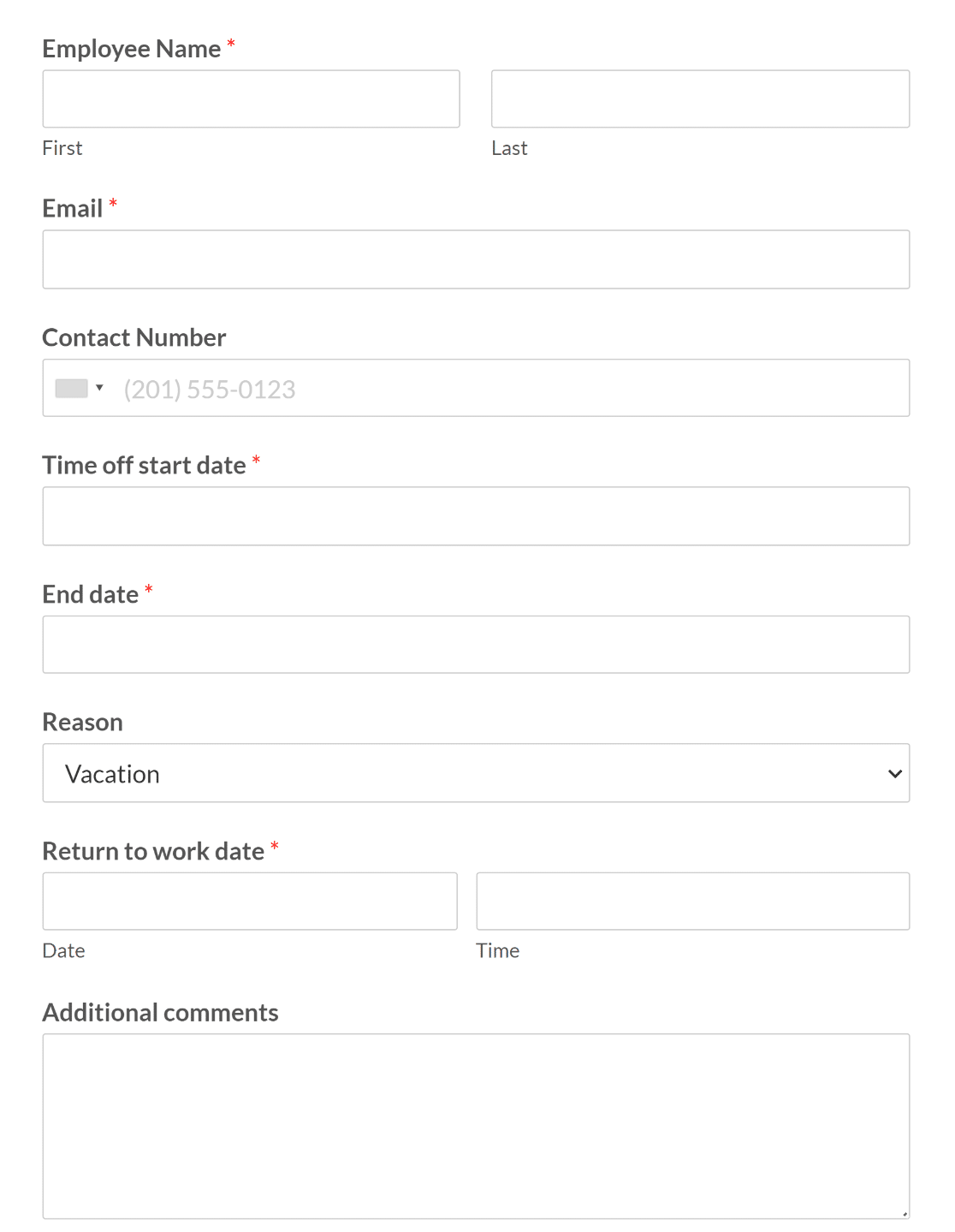Viewport: 955px width, 1232px height.
Task: Expand the Vacation reason selector
Action: click(893, 772)
